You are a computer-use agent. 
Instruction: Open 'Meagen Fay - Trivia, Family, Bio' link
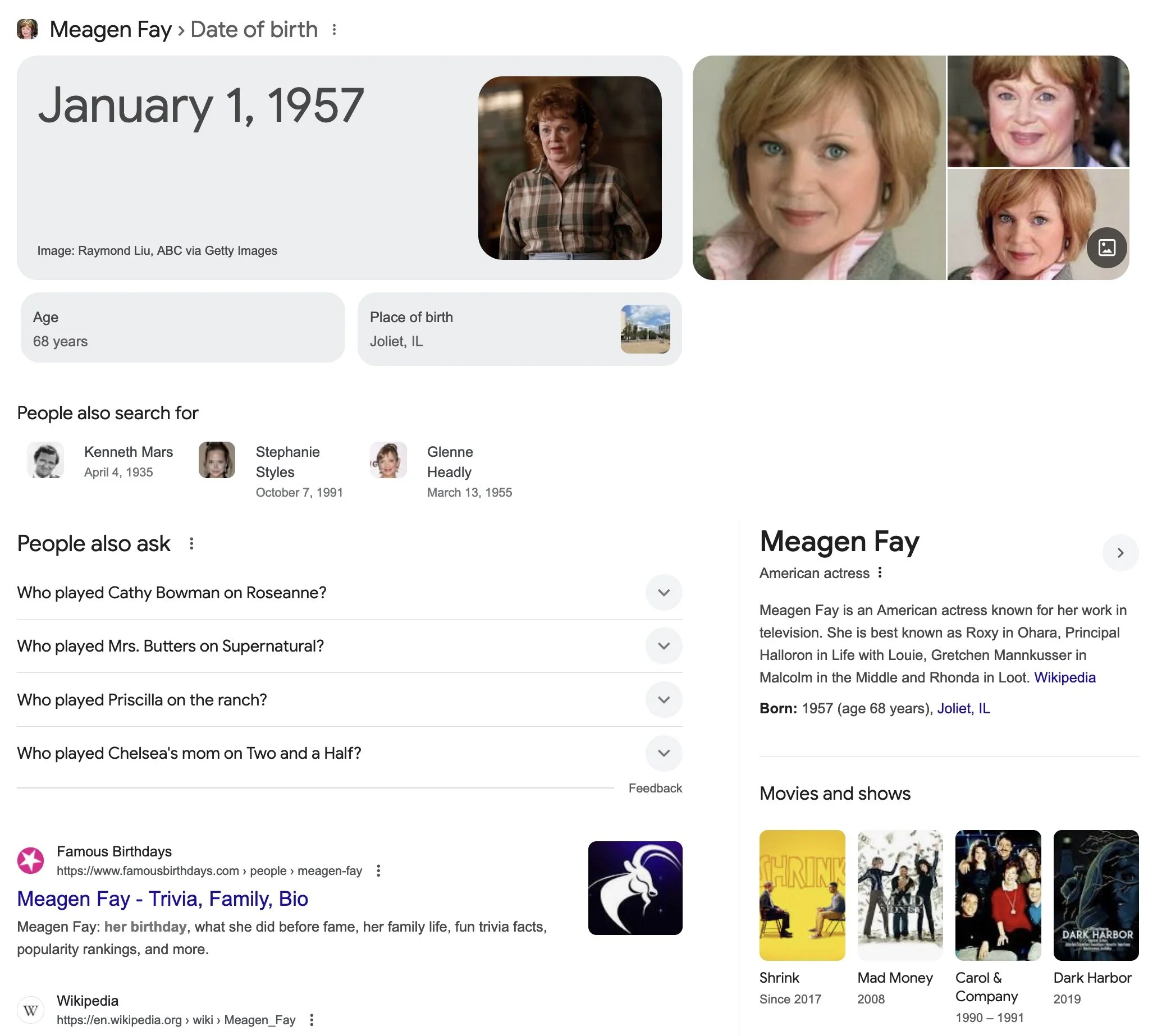click(x=163, y=899)
